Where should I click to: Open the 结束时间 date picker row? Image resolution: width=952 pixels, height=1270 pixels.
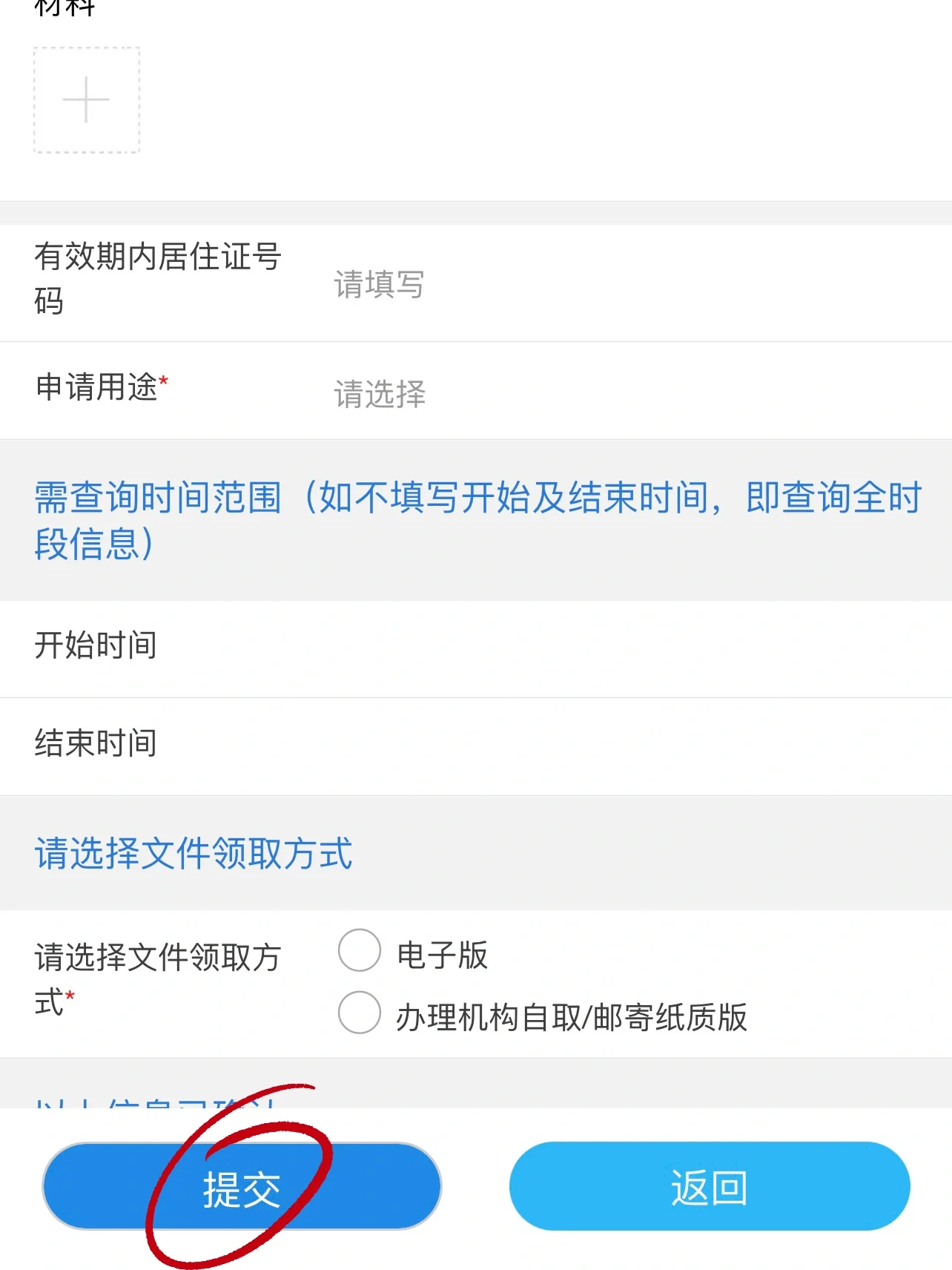pos(475,744)
